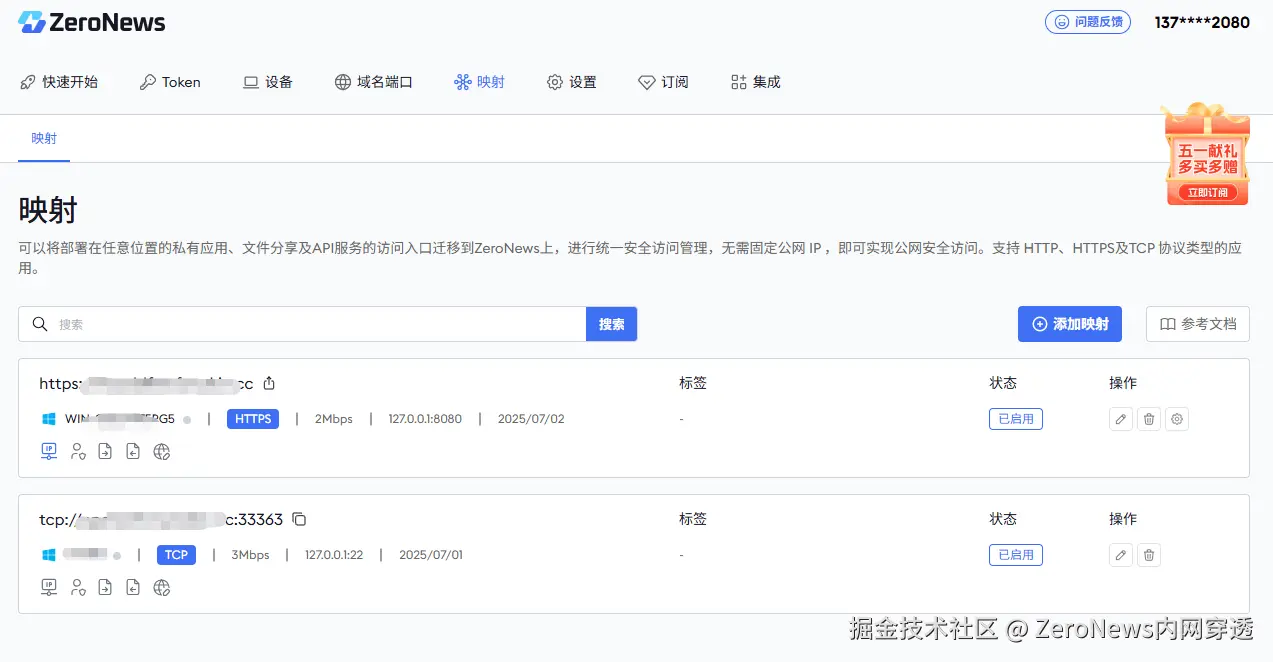1273x662 pixels.
Task: Go to 快速开始 in navigation
Action: pyautogui.click(x=59, y=82)
